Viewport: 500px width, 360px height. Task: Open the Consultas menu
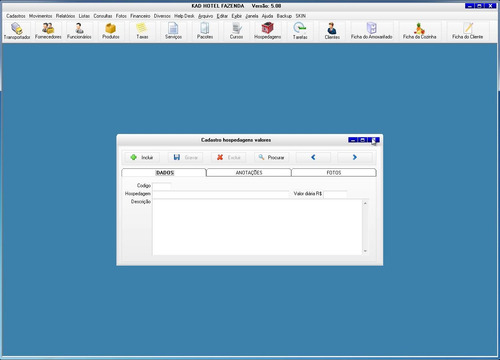pos(103,16)
